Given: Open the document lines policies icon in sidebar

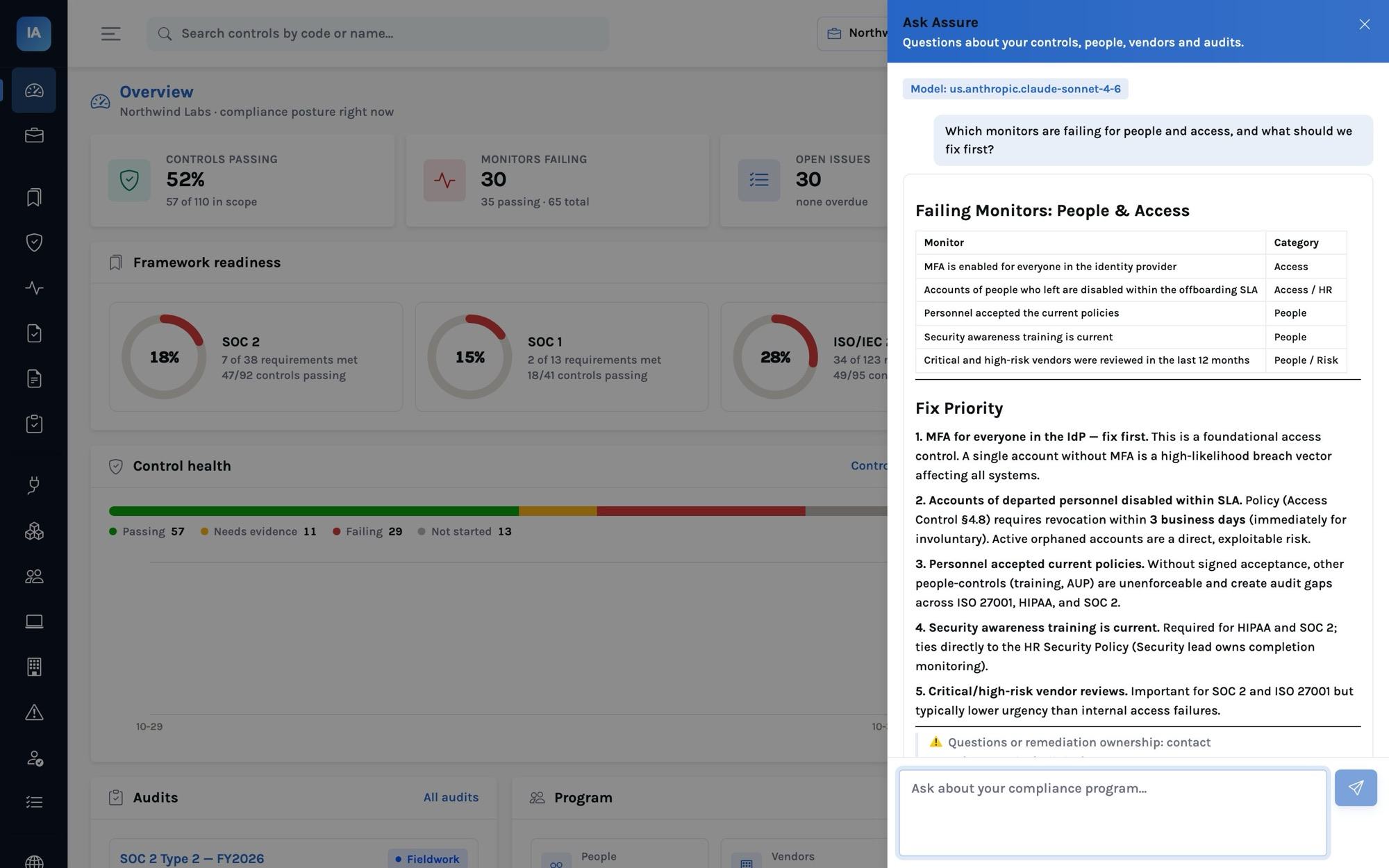Looking at the screenshot, I should [x=34, y=378].
